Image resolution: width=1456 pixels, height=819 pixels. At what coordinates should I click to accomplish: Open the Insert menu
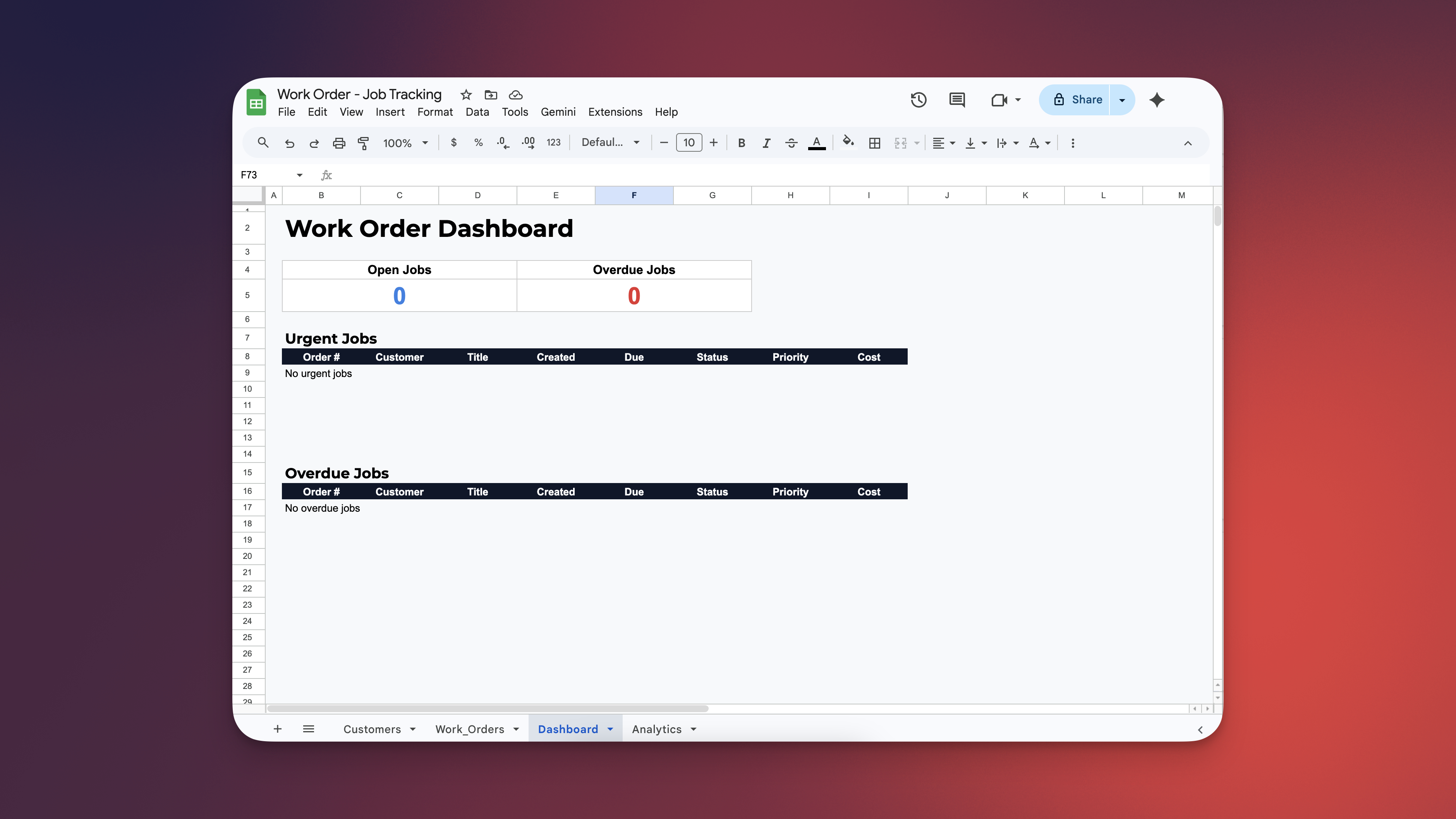coord(390,112)
